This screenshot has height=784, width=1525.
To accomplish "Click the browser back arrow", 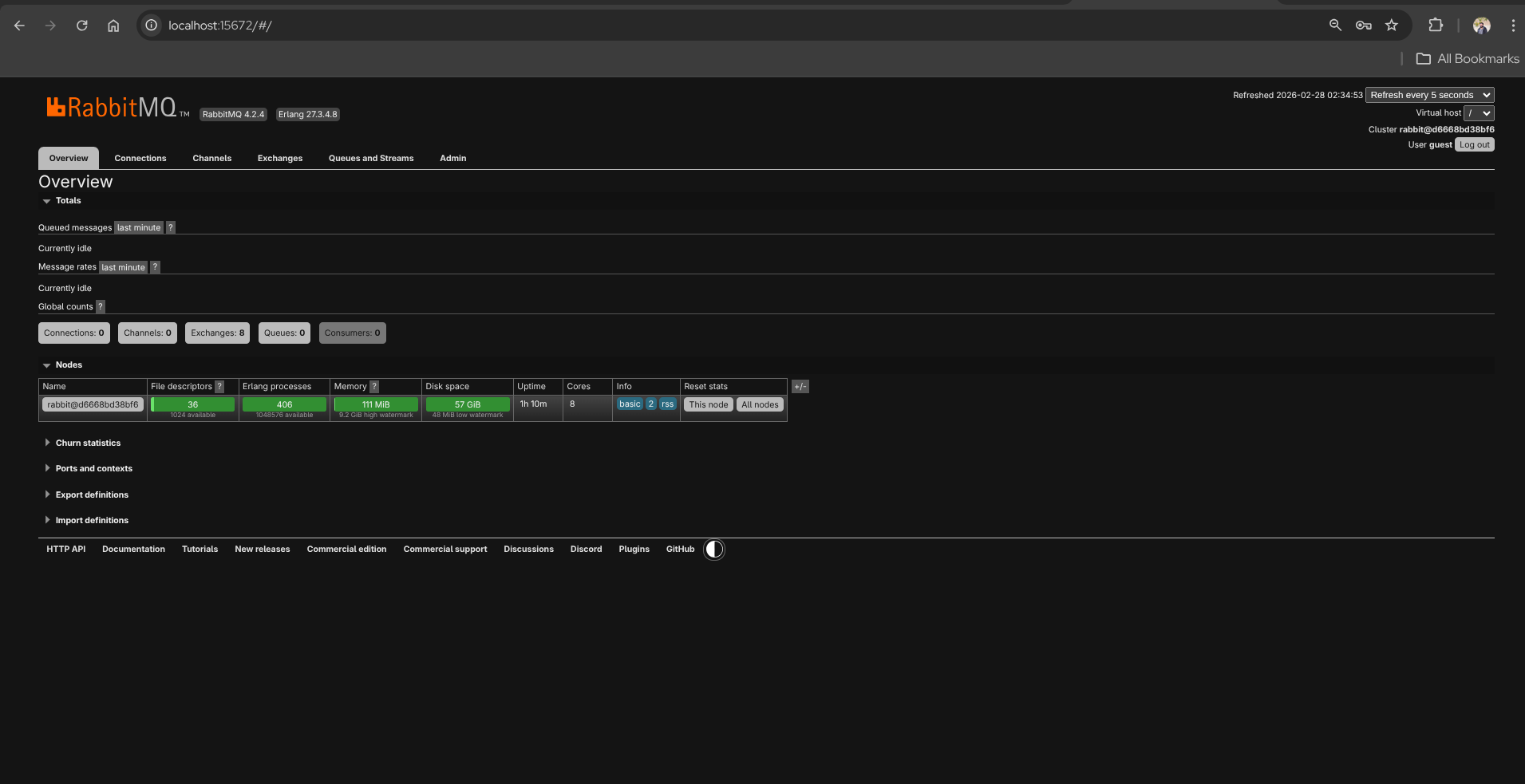I will pyautogui.click(x=19, y=26).
